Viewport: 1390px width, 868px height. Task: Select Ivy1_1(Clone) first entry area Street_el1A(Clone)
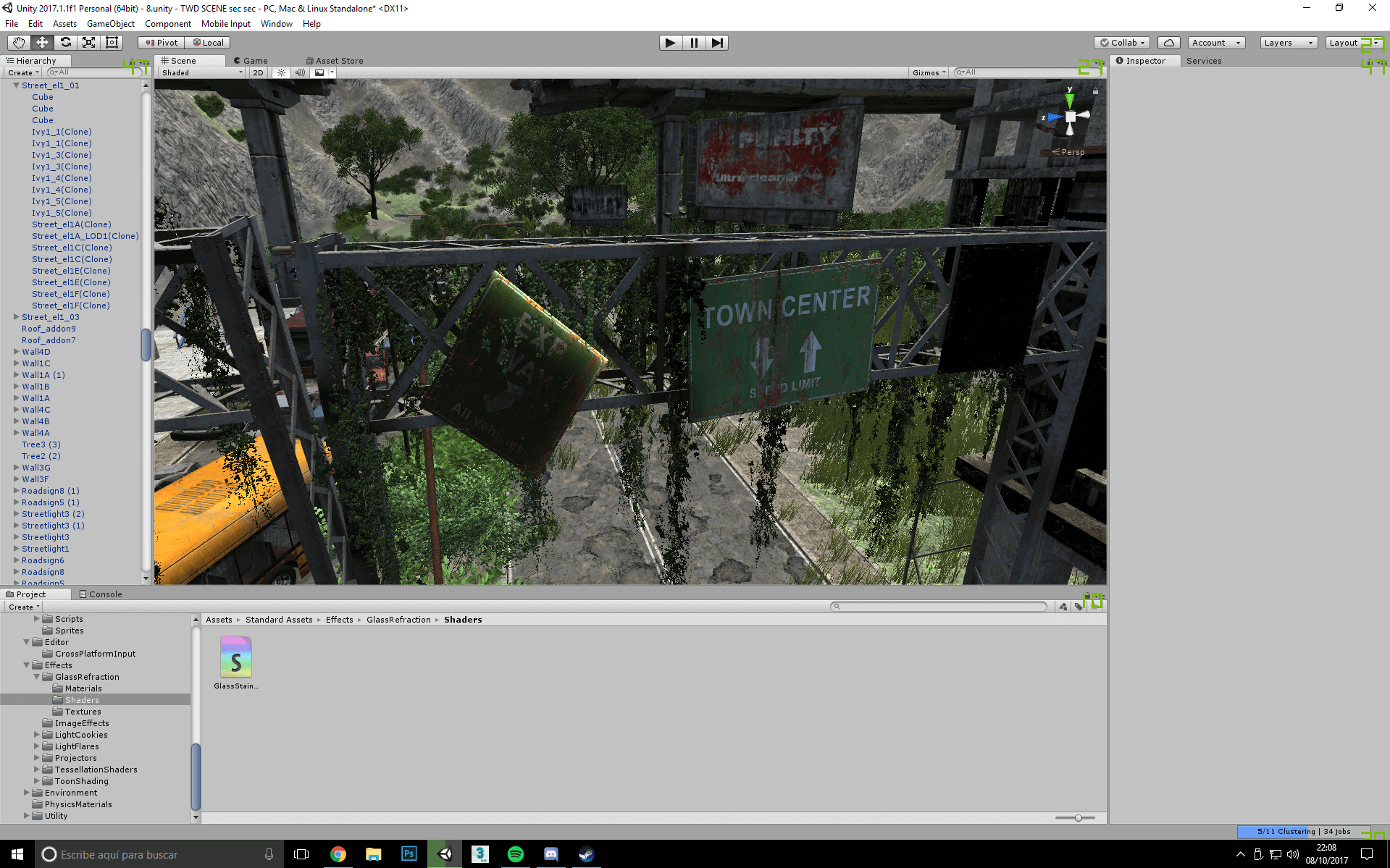pos(71,224)
